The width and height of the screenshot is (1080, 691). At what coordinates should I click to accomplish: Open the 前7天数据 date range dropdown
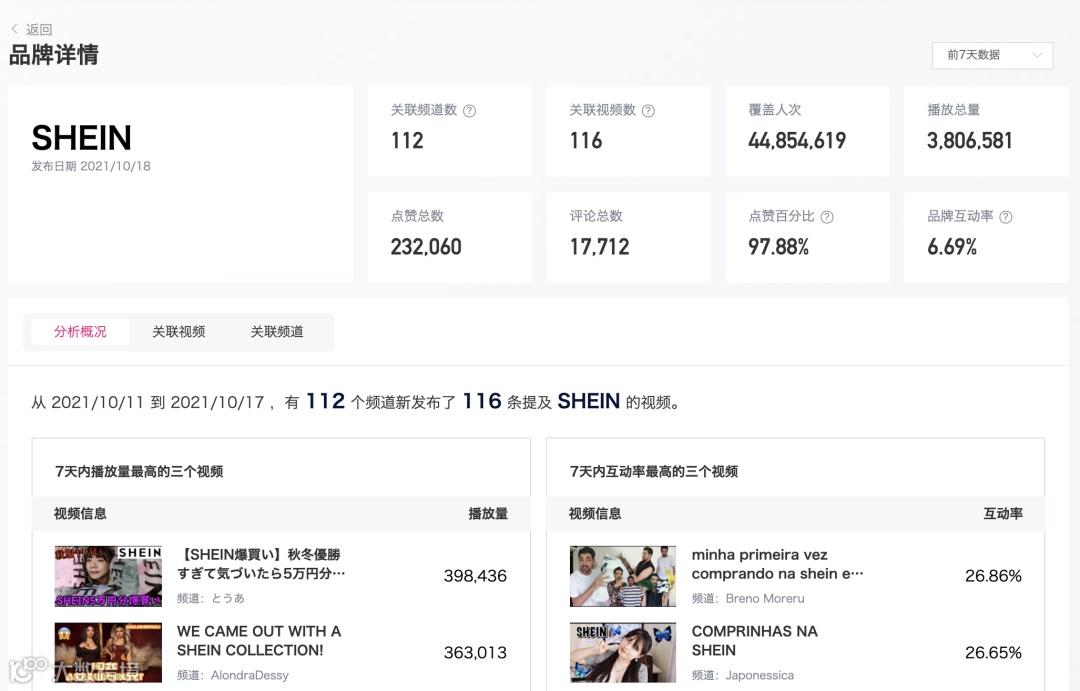992,55
